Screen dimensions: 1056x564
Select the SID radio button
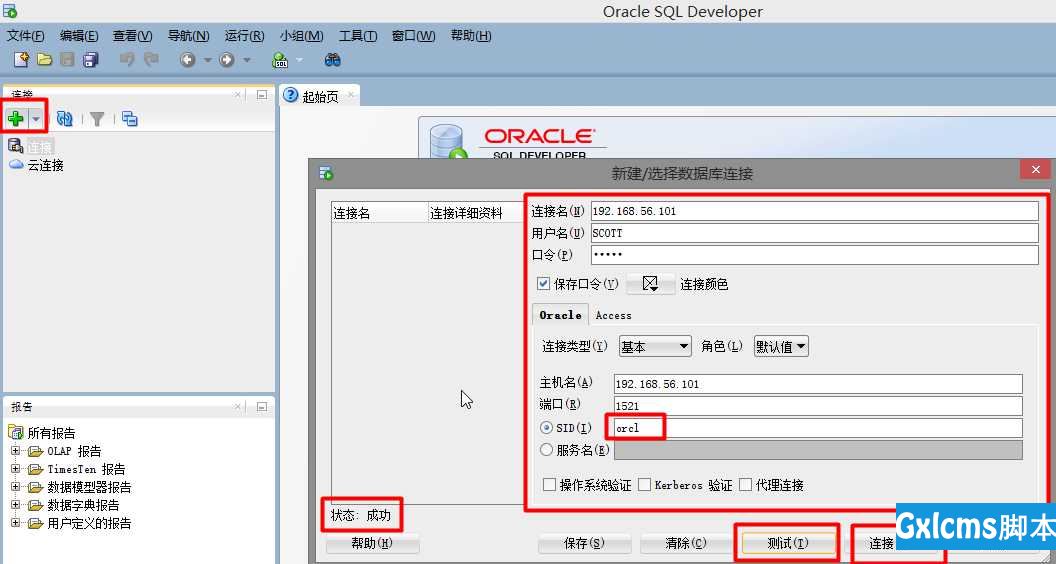(x=547, y=428)
